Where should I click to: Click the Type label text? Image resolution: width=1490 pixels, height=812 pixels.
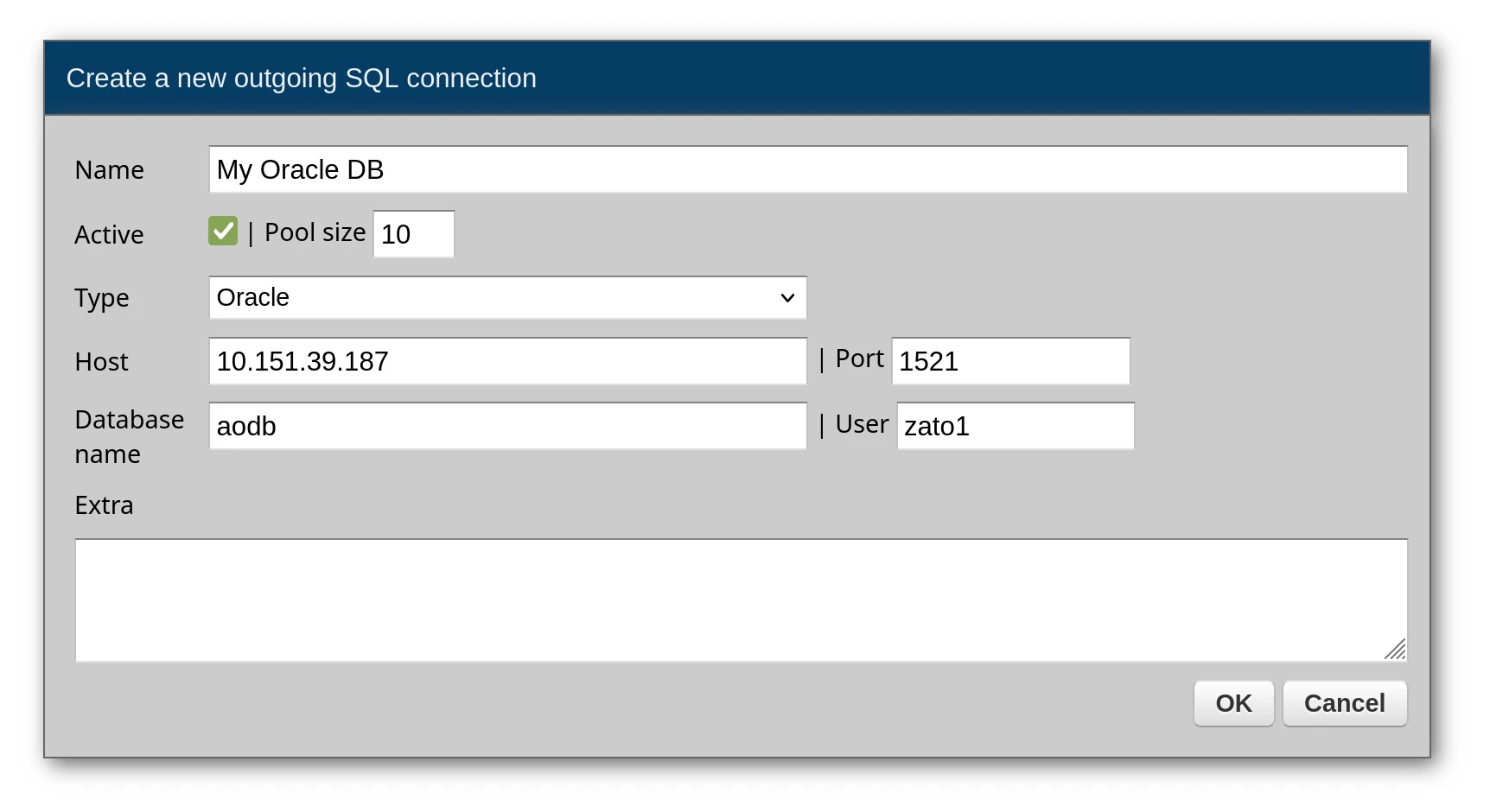[x=102, y=298]
